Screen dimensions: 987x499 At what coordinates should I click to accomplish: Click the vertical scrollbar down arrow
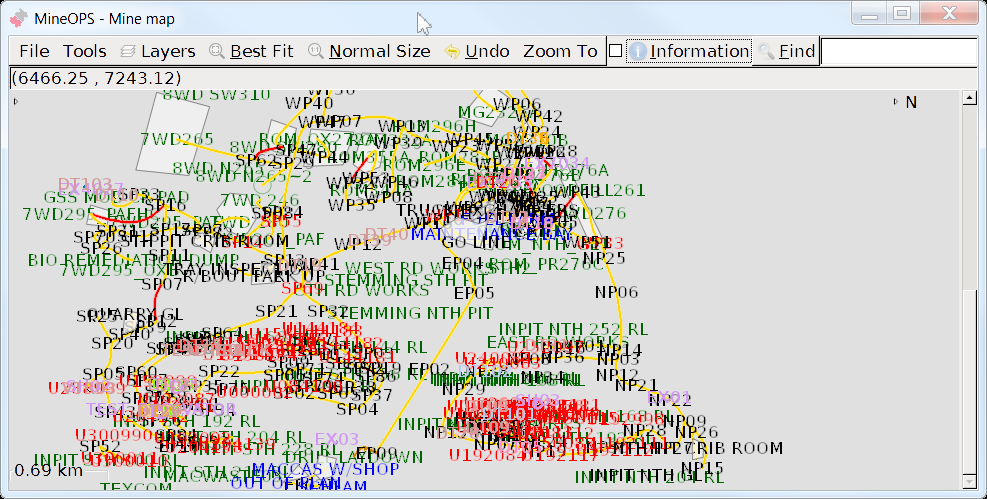tap(969, 482)
